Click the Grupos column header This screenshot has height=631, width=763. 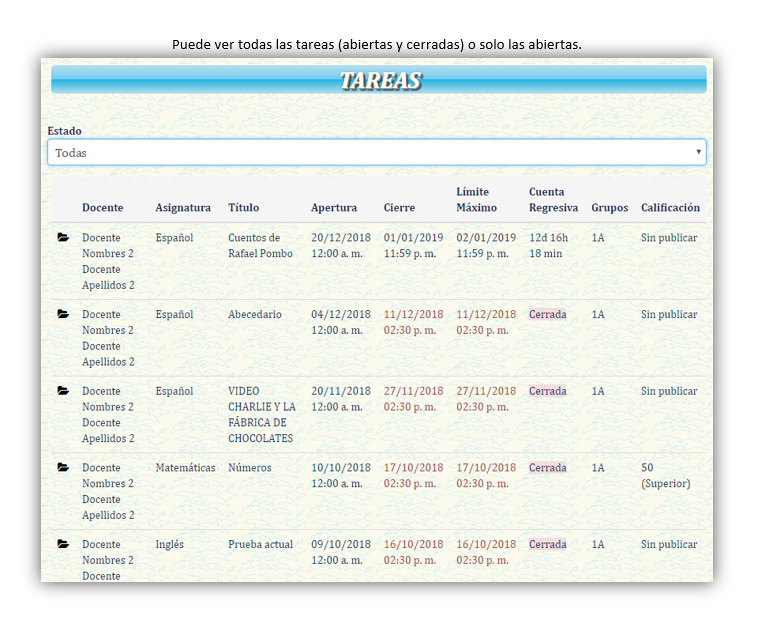click(610, 208)
